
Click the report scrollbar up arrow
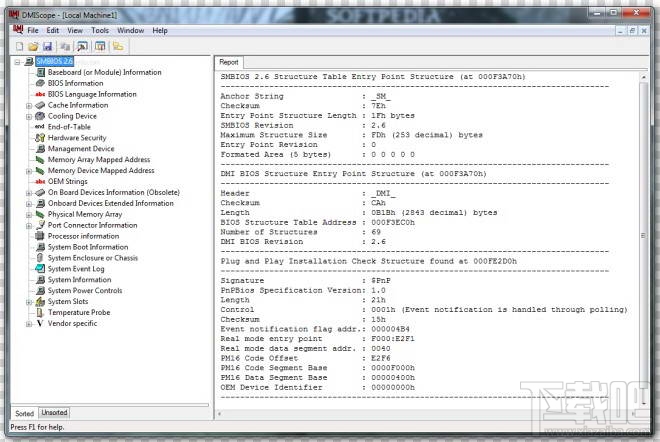pos(643,77)
